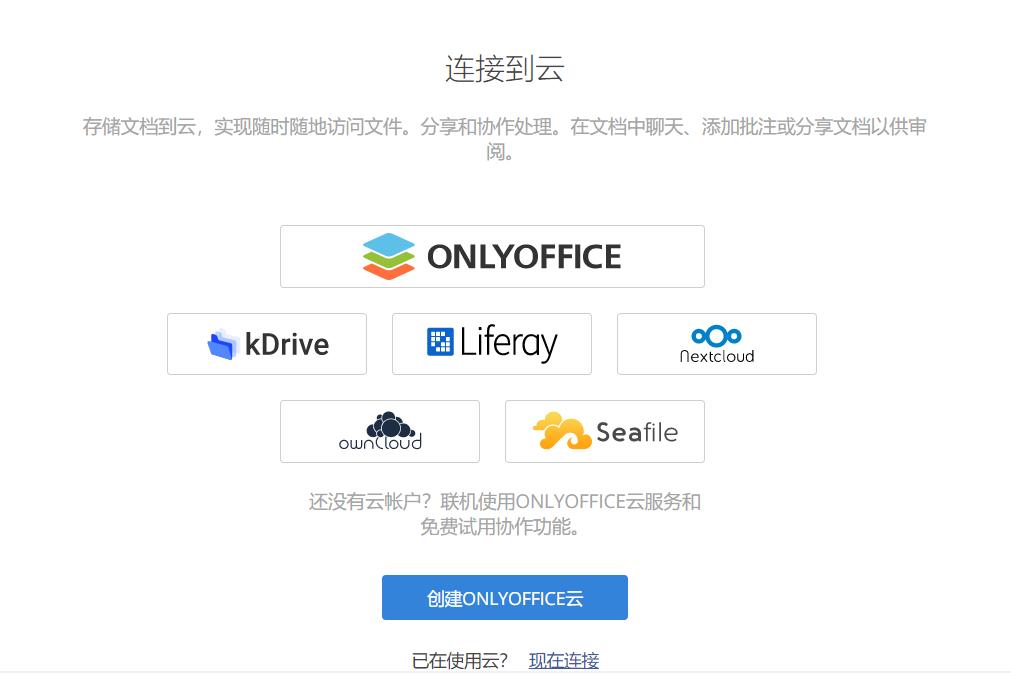This screenshot has height=673, width=1011.
Task: Select the ONLYOFFICE wordmark text
Action: [524, 257]
